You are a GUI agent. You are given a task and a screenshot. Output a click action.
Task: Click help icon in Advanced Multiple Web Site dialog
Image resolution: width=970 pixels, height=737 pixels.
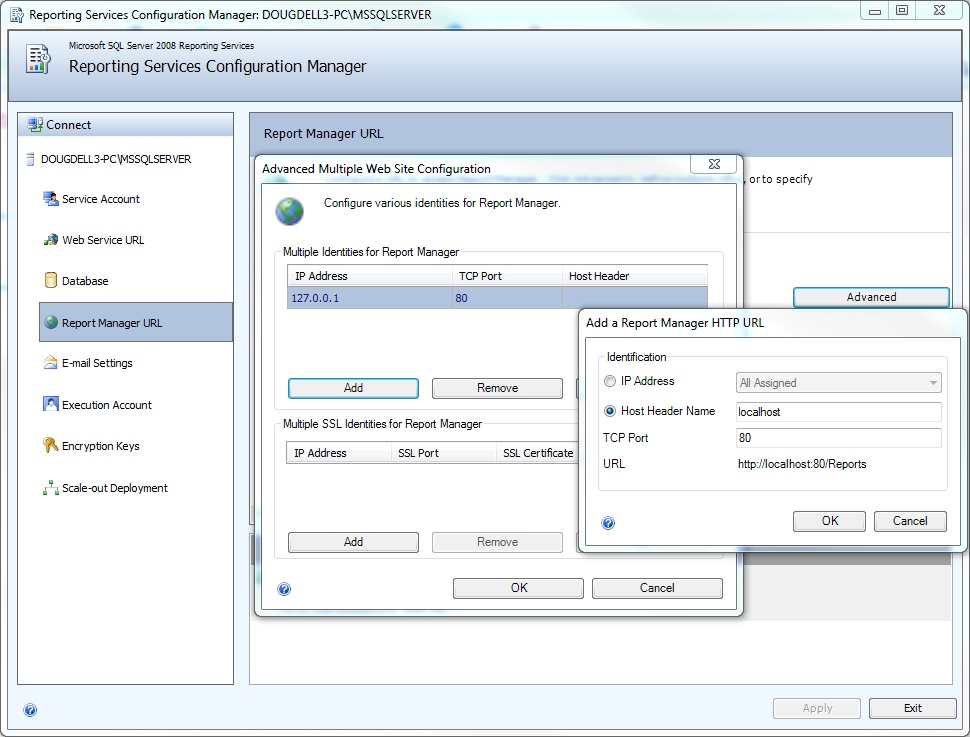coord(284,588)
